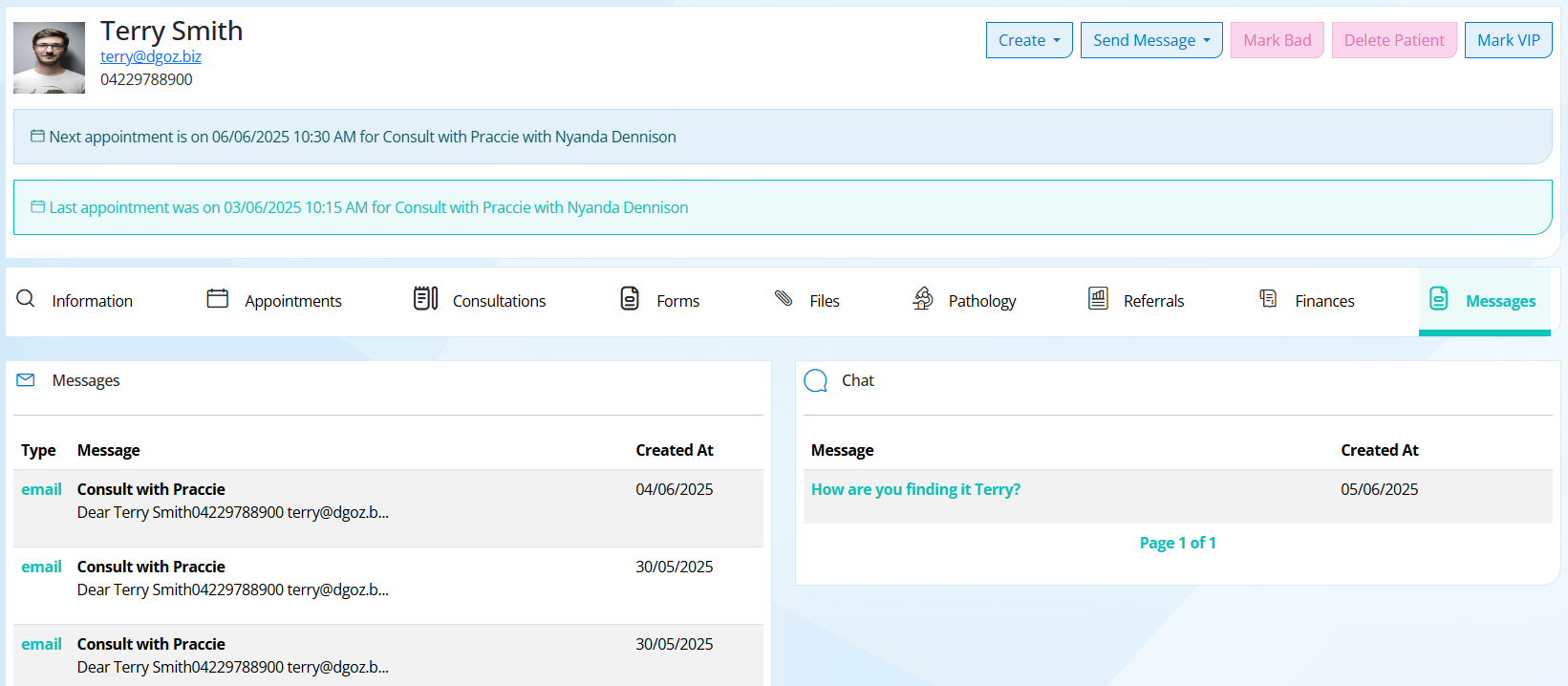Viewport: 1568px width, 686px height.
Task: Click the Referrals report icon
Action: [x=1099, y=299]
